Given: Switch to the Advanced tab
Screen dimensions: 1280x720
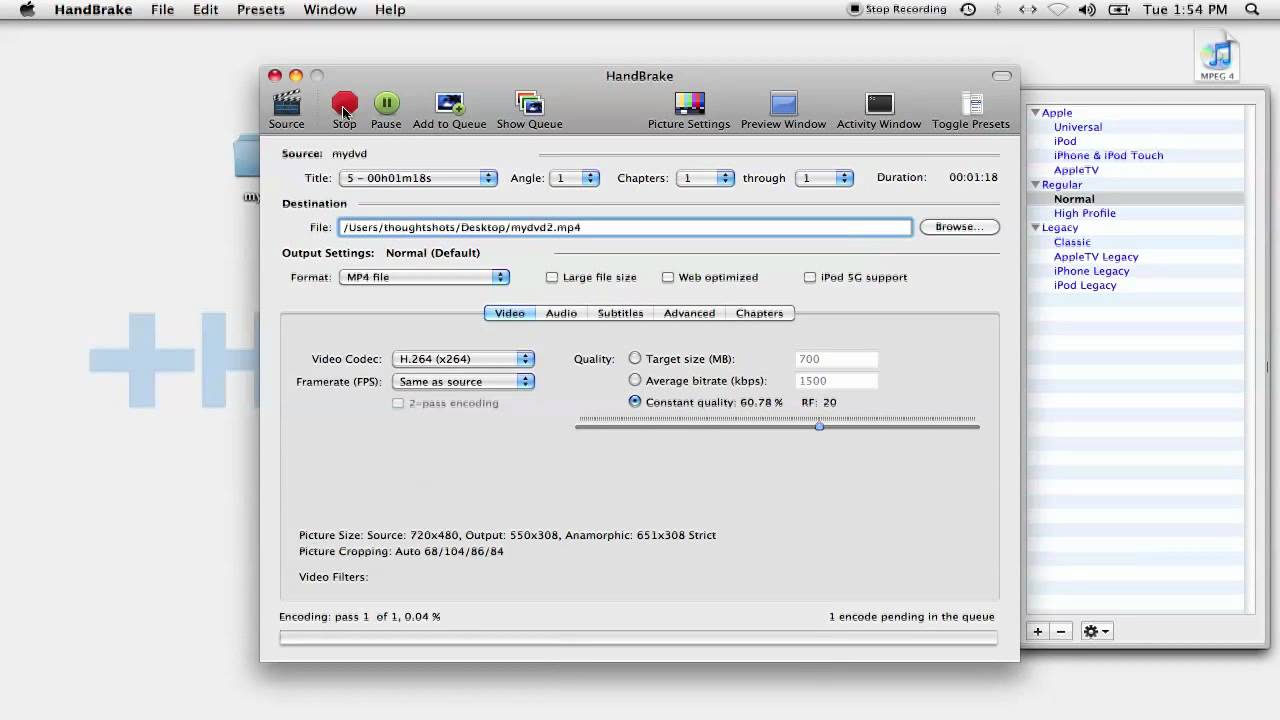Looking at the screenshot, I should [x=689, y=313].
